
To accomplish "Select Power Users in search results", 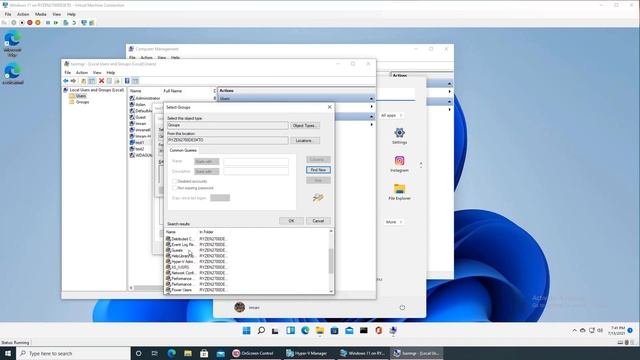I will [x=182, y=290].
